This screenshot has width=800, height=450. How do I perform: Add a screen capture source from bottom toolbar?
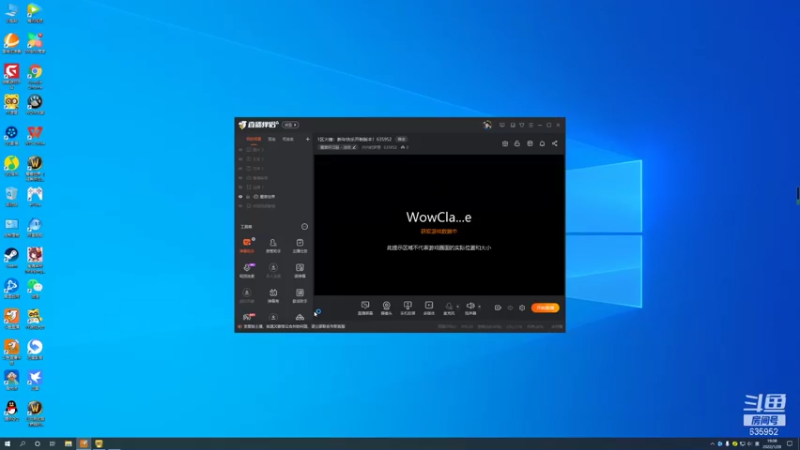(365, 308)
